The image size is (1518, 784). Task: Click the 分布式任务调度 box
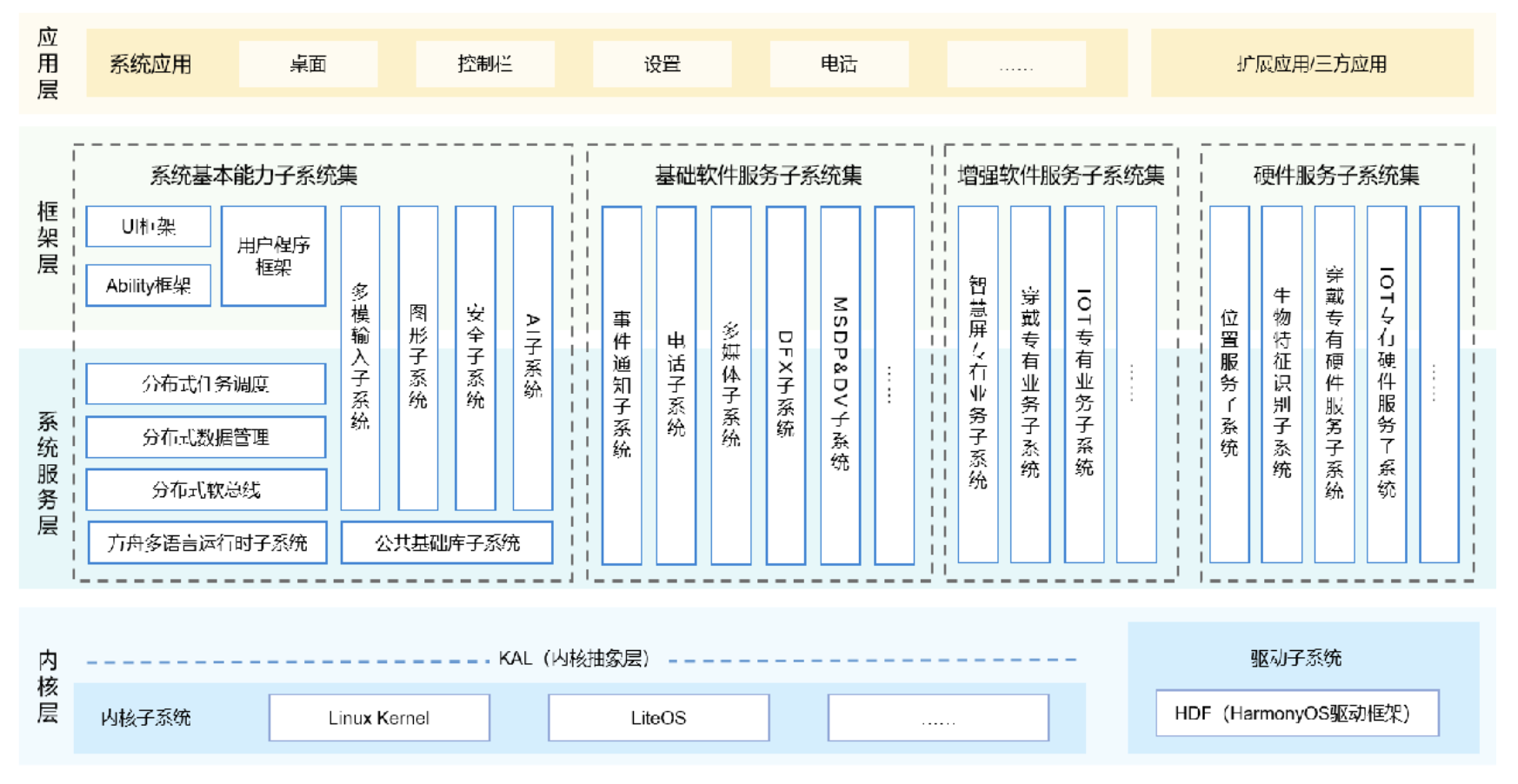(206, 383)
